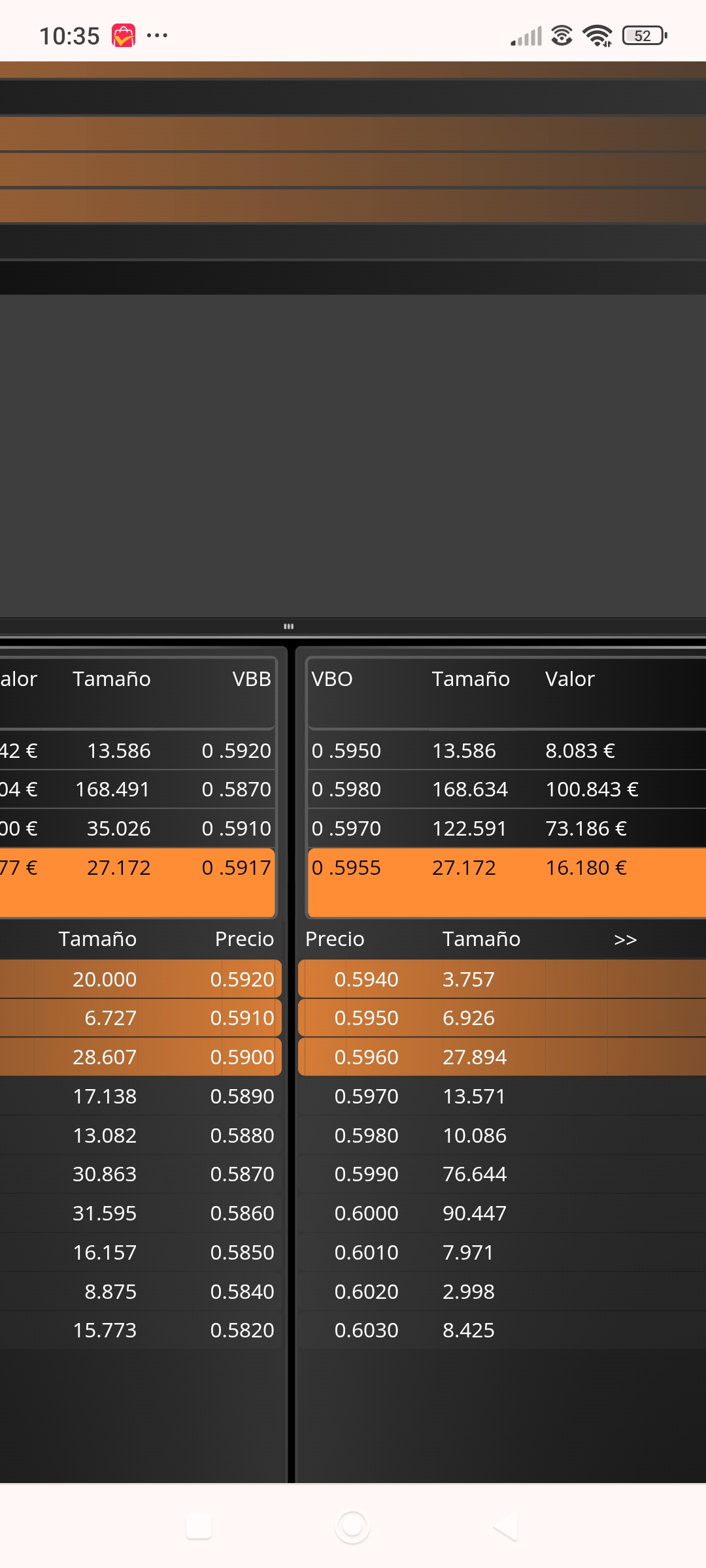Screen dimensions: 706x1568
Task: Click the size cell 168.634
Action: pos(470,789)
